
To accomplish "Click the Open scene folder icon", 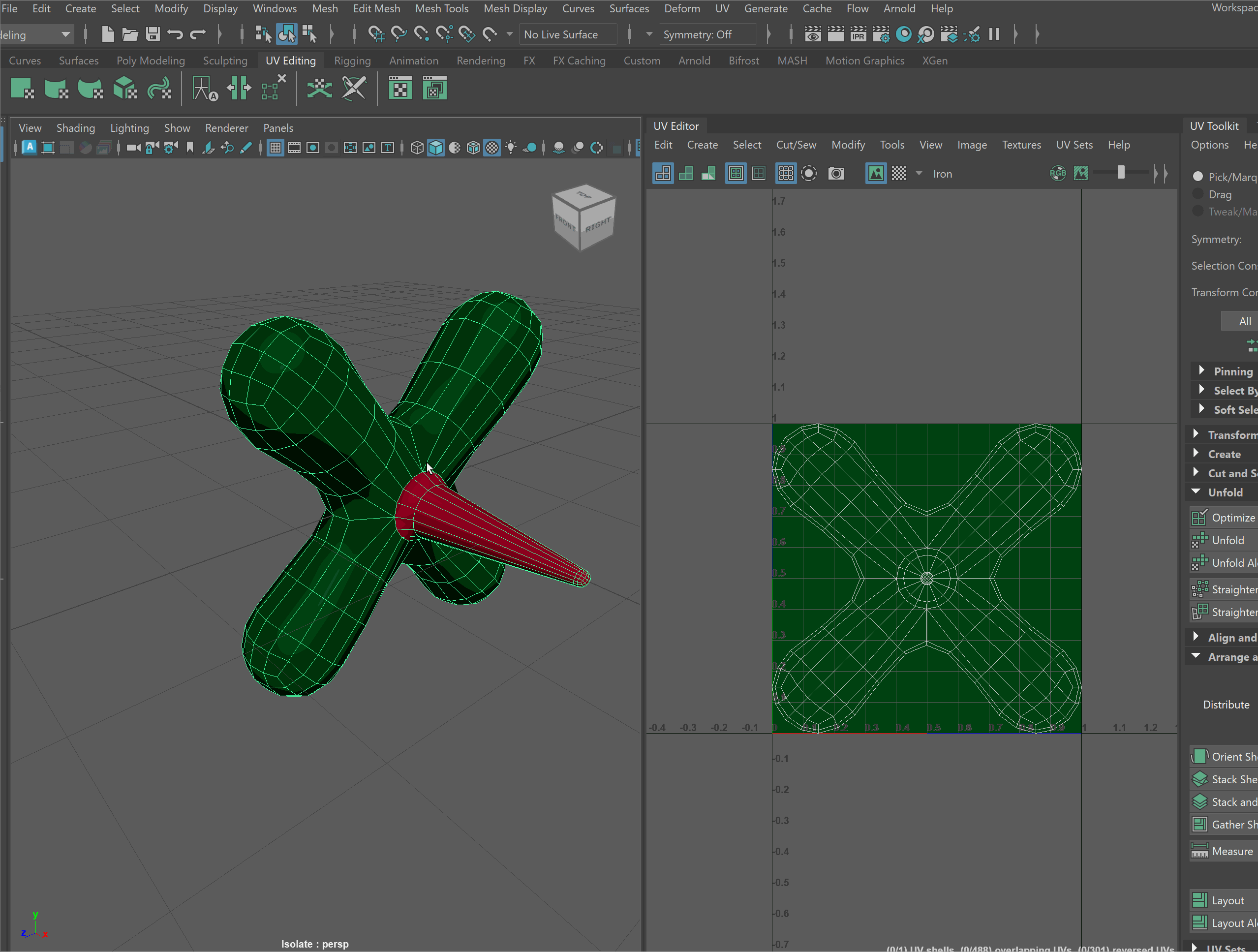I will (x=130, y=34).
